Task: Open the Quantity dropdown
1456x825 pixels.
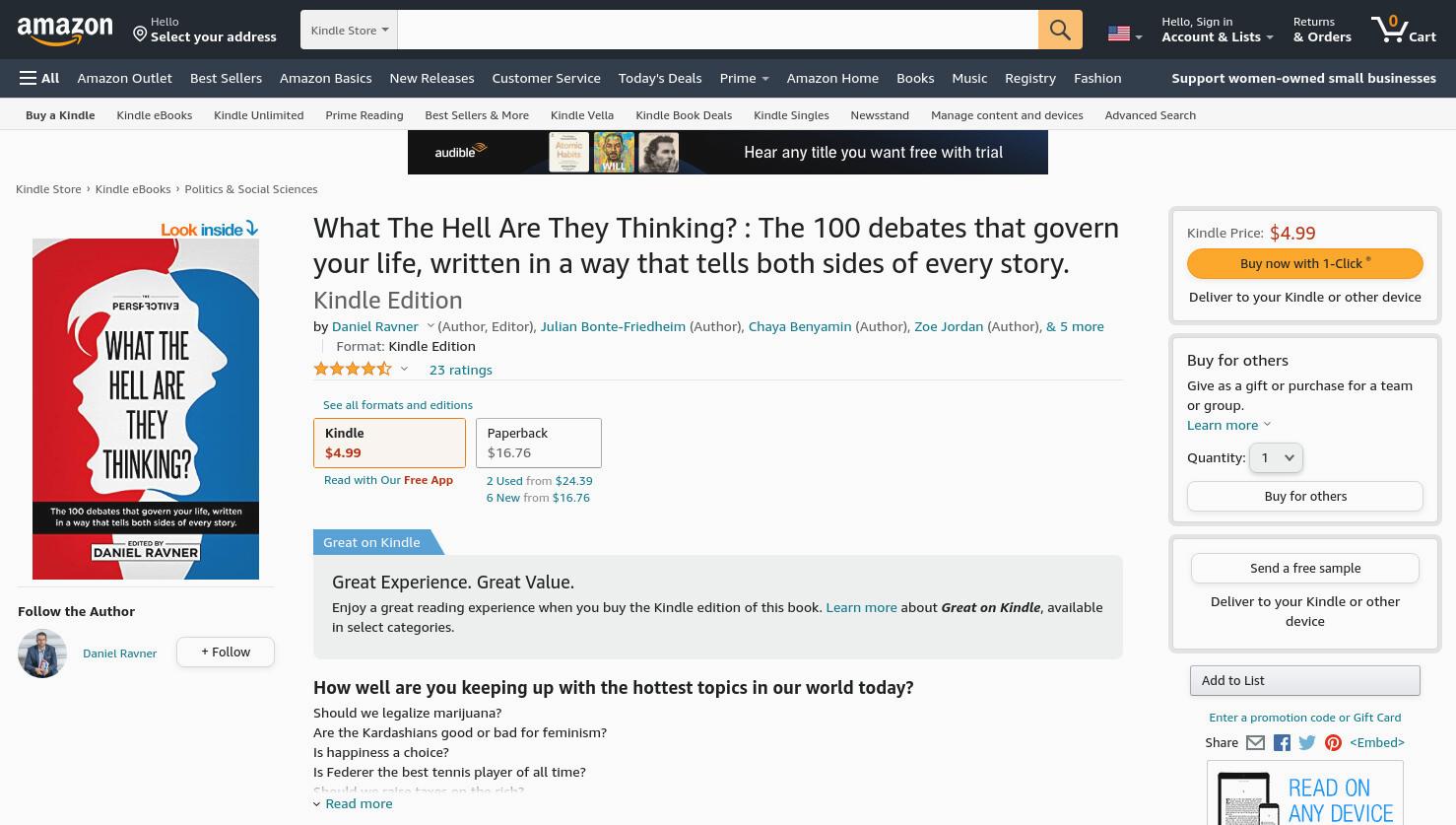Action: [x=1276, y=457]
